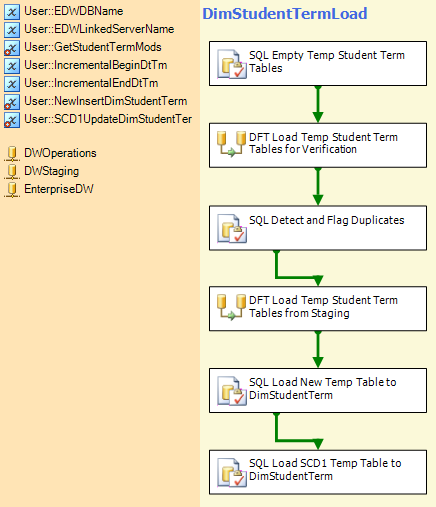Select the SQL Empty Temp Student Term Tables label
436x507 pixels.
pyautogui.click(x=327, y=61)
